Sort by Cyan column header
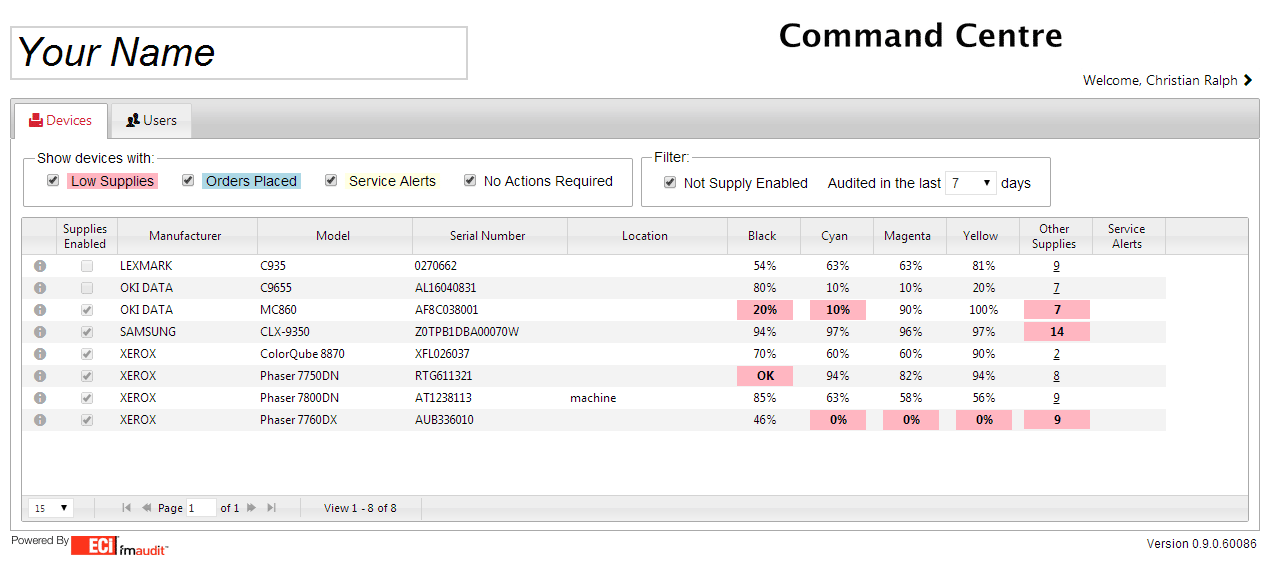1275x567 pixels. coord(836,236)
